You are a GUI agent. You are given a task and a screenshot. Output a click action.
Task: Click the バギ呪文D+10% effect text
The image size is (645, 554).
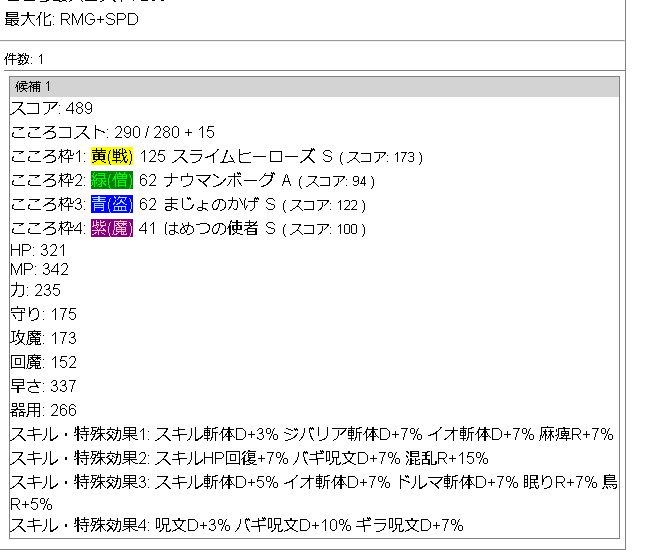coord(293,525)
